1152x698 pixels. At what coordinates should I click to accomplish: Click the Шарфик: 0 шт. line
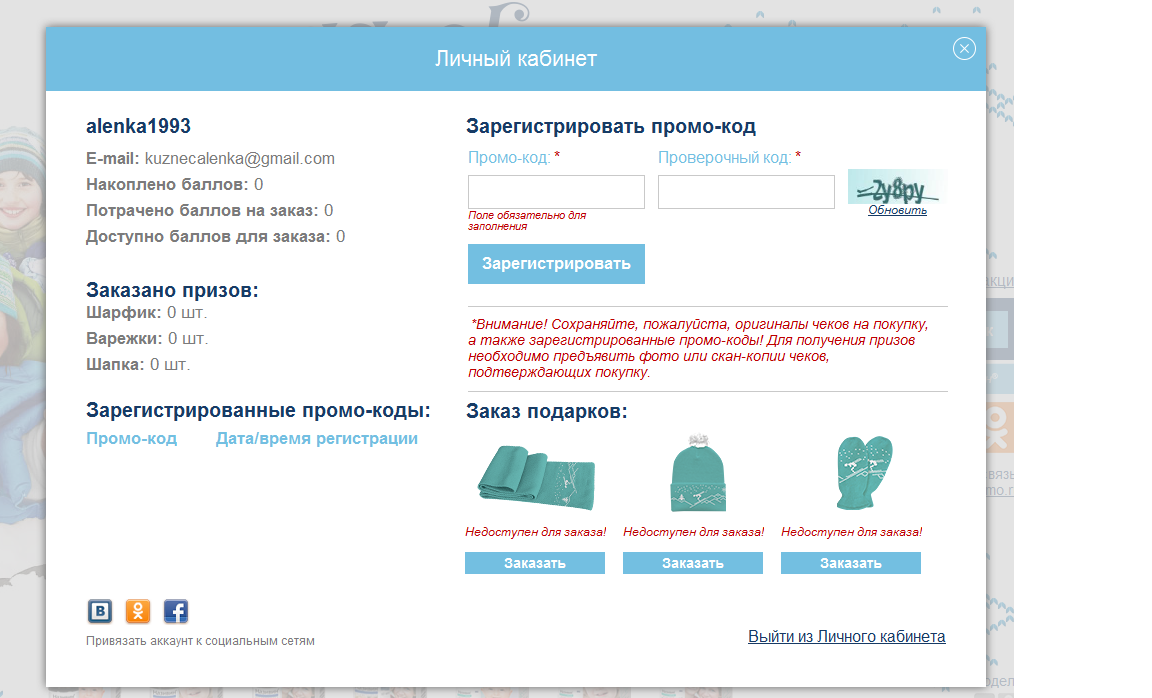pyautogui.click(x=147, y=312)
